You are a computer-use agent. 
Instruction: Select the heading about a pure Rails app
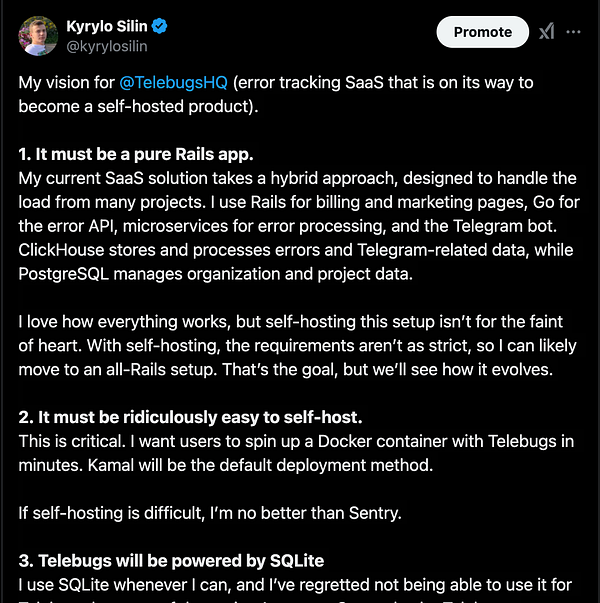[x=136, y=154]
